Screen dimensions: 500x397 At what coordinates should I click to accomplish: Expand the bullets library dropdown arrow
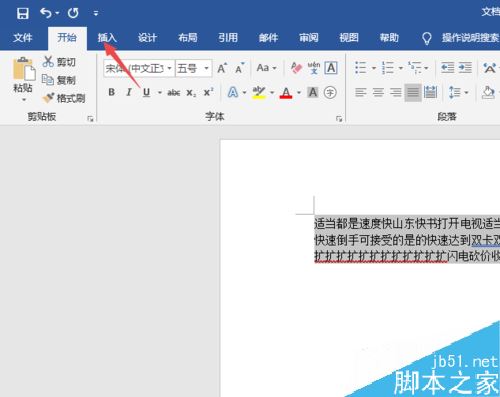pos(374,68)
